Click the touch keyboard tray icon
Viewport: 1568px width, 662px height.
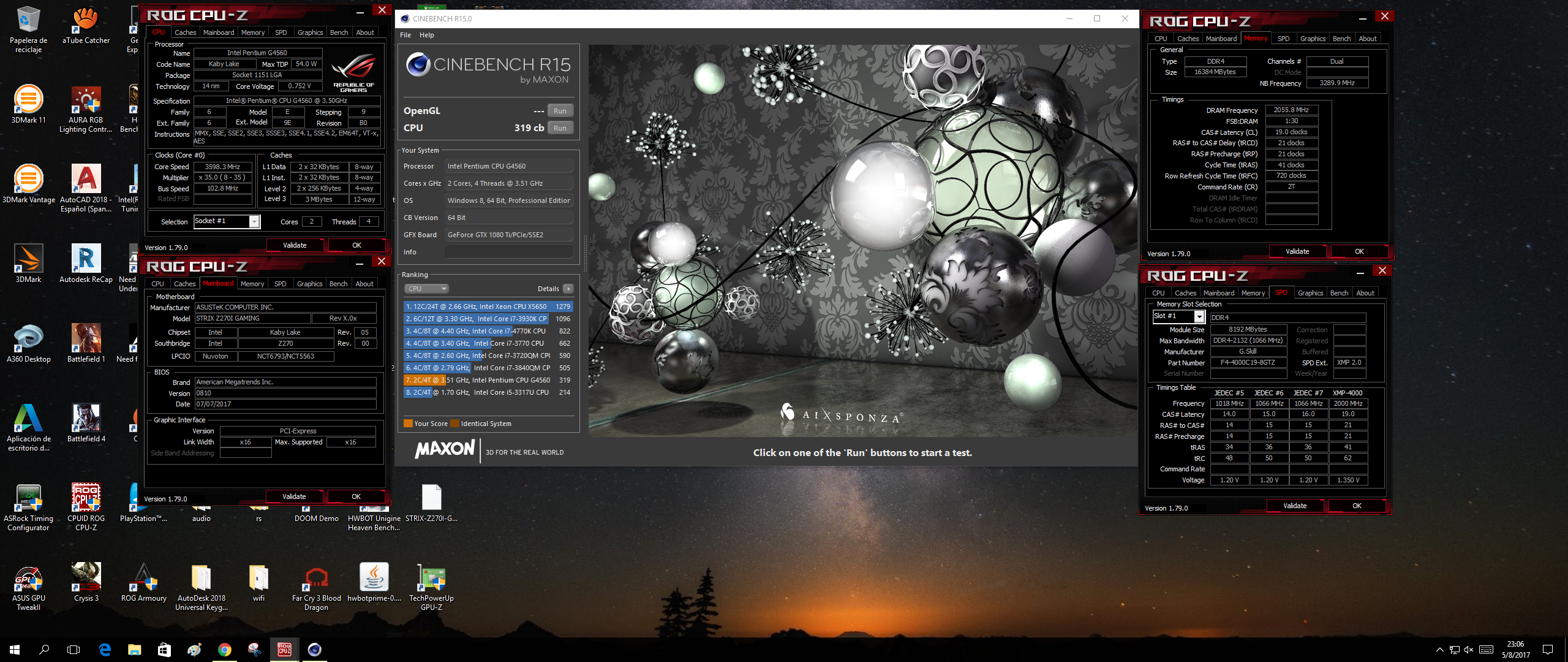(1486, 650)
